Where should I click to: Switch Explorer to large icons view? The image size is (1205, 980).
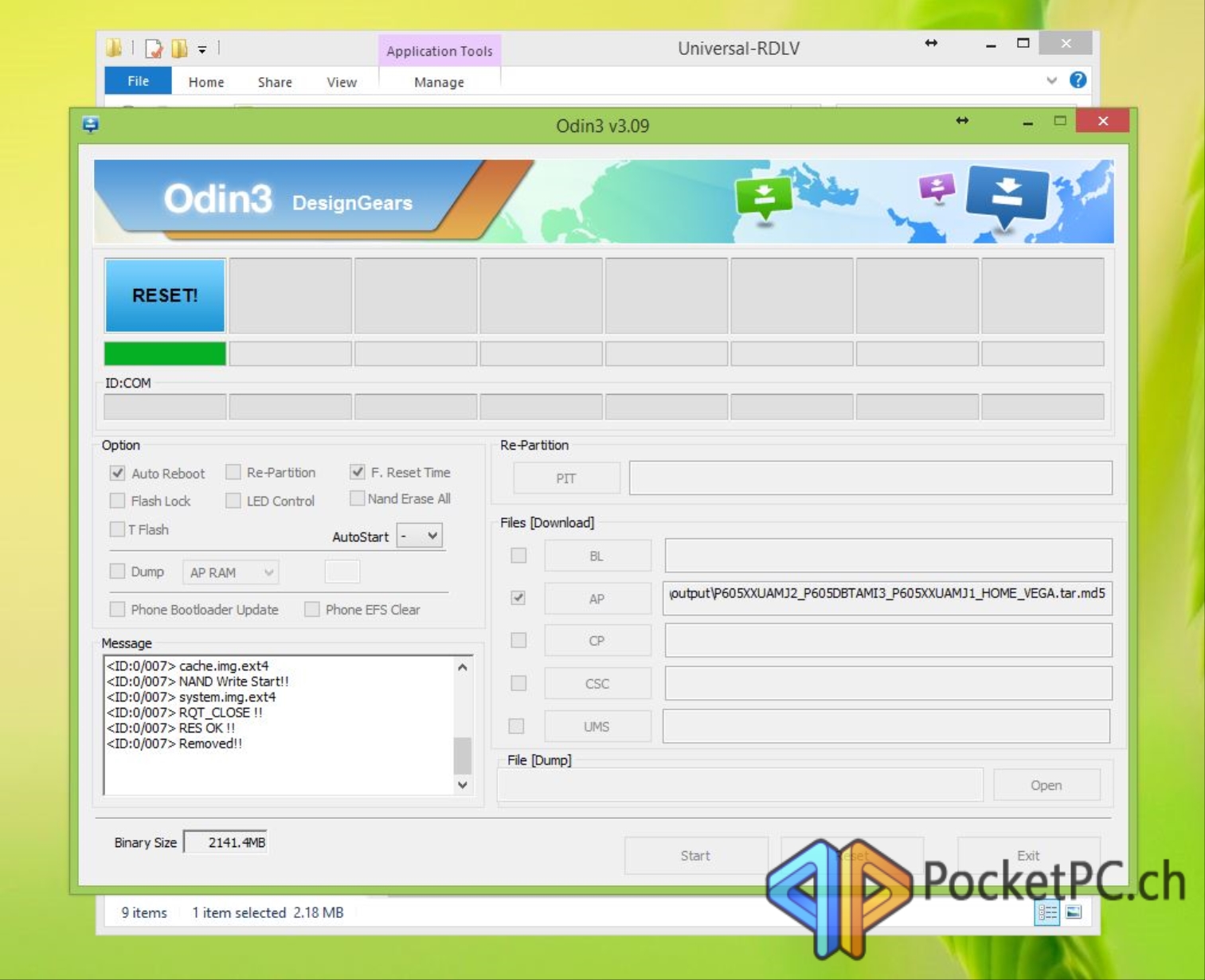[x=1074, y=912]
